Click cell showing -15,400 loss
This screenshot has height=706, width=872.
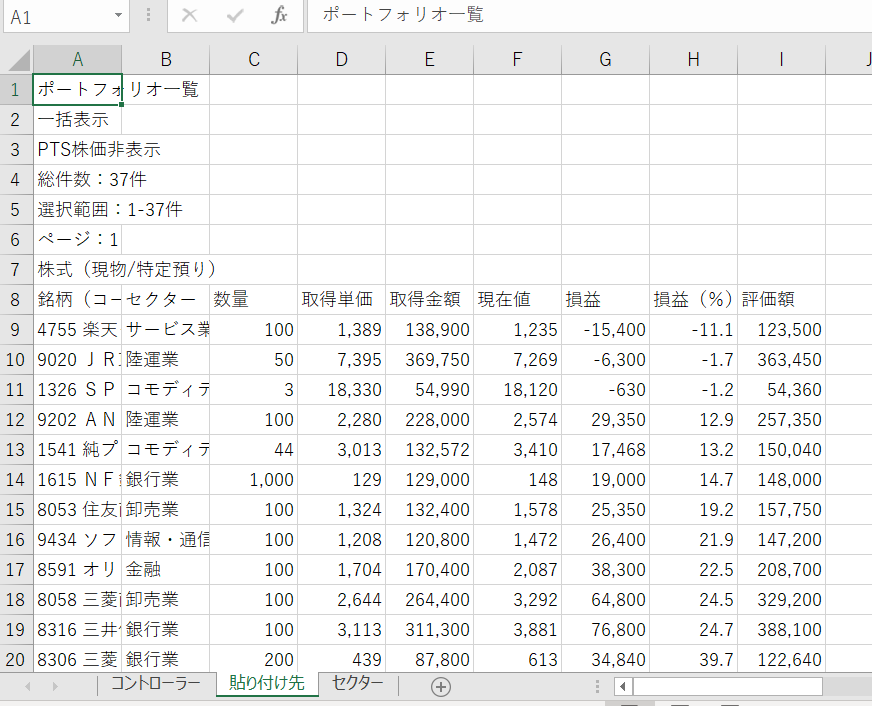click(x=605, y=330)
